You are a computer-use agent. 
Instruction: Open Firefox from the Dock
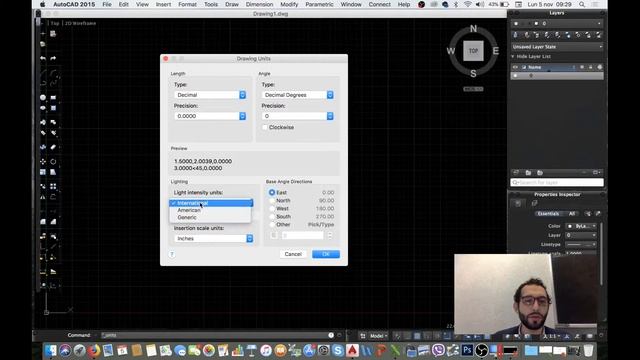tap(93, 350)
